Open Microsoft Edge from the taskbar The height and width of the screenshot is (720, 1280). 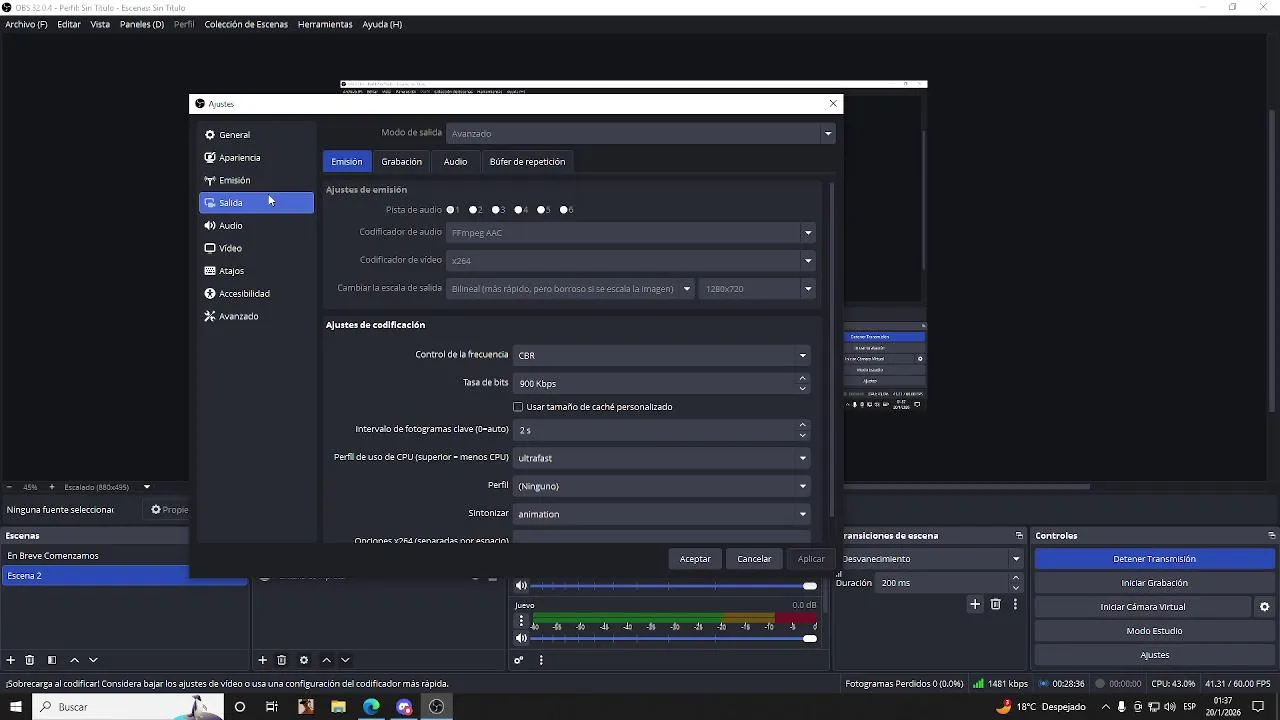(x=371, y=707)
